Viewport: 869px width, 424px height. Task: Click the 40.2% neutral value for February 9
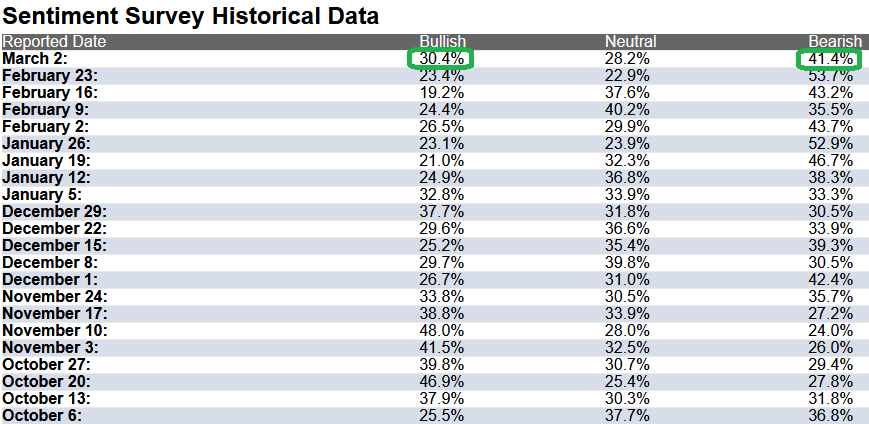(x=627, y=110)
